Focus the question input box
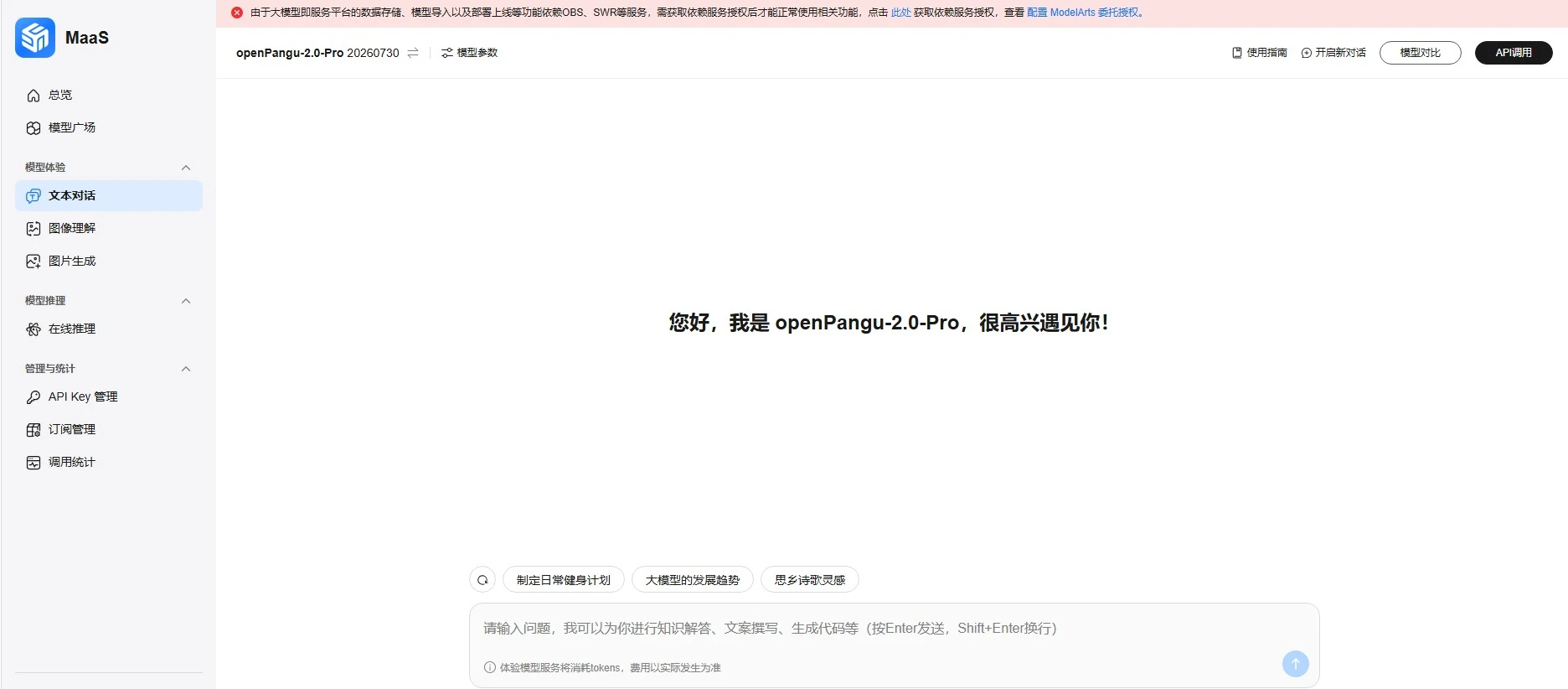 895,645
